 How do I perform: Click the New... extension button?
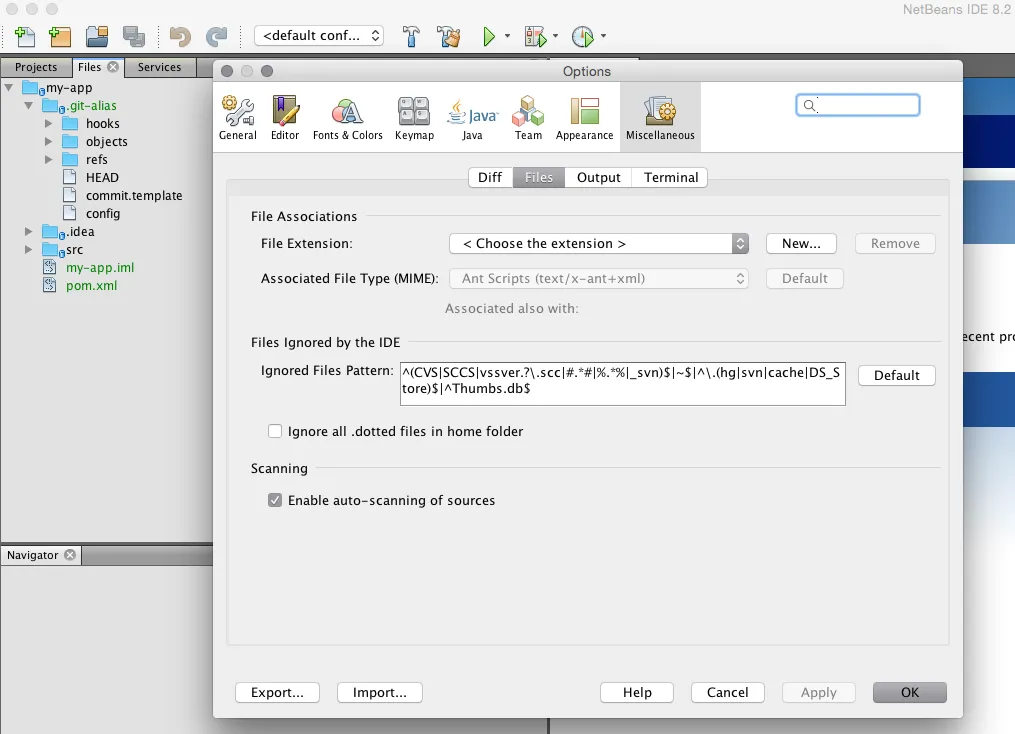point(801,243)
